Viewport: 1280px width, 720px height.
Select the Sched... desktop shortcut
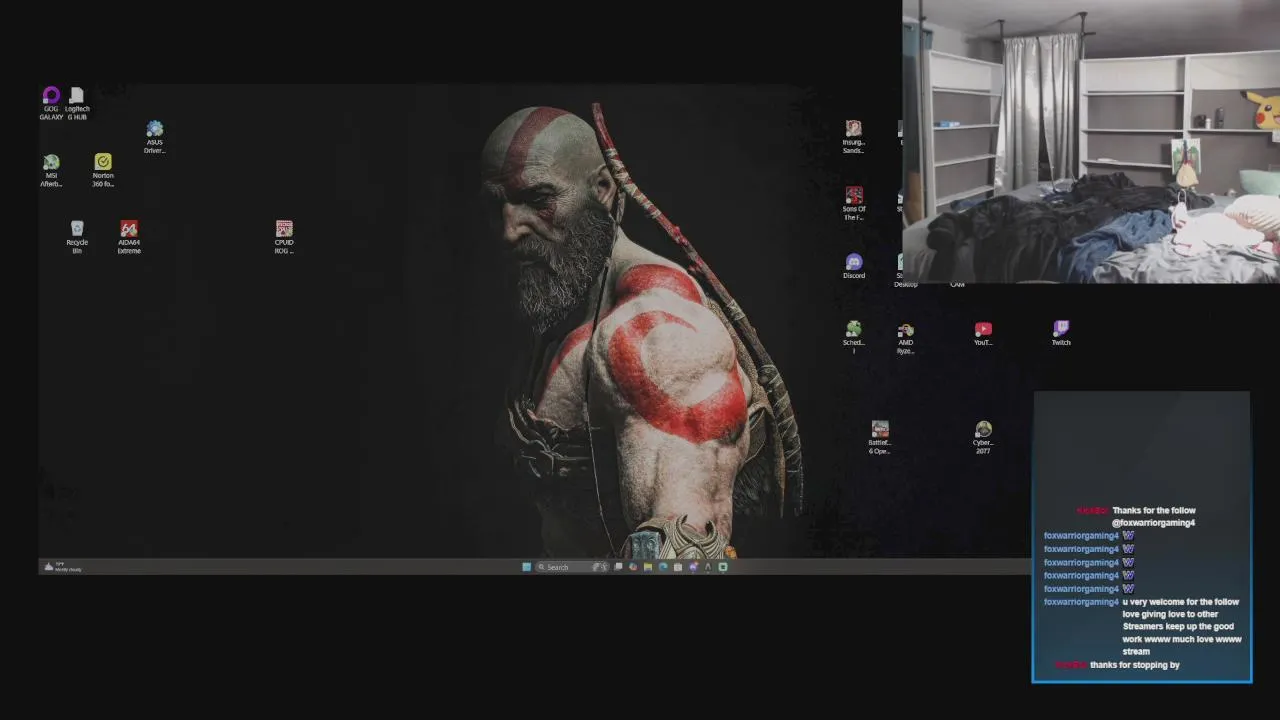pyautogui.click(x=853, y=337)
